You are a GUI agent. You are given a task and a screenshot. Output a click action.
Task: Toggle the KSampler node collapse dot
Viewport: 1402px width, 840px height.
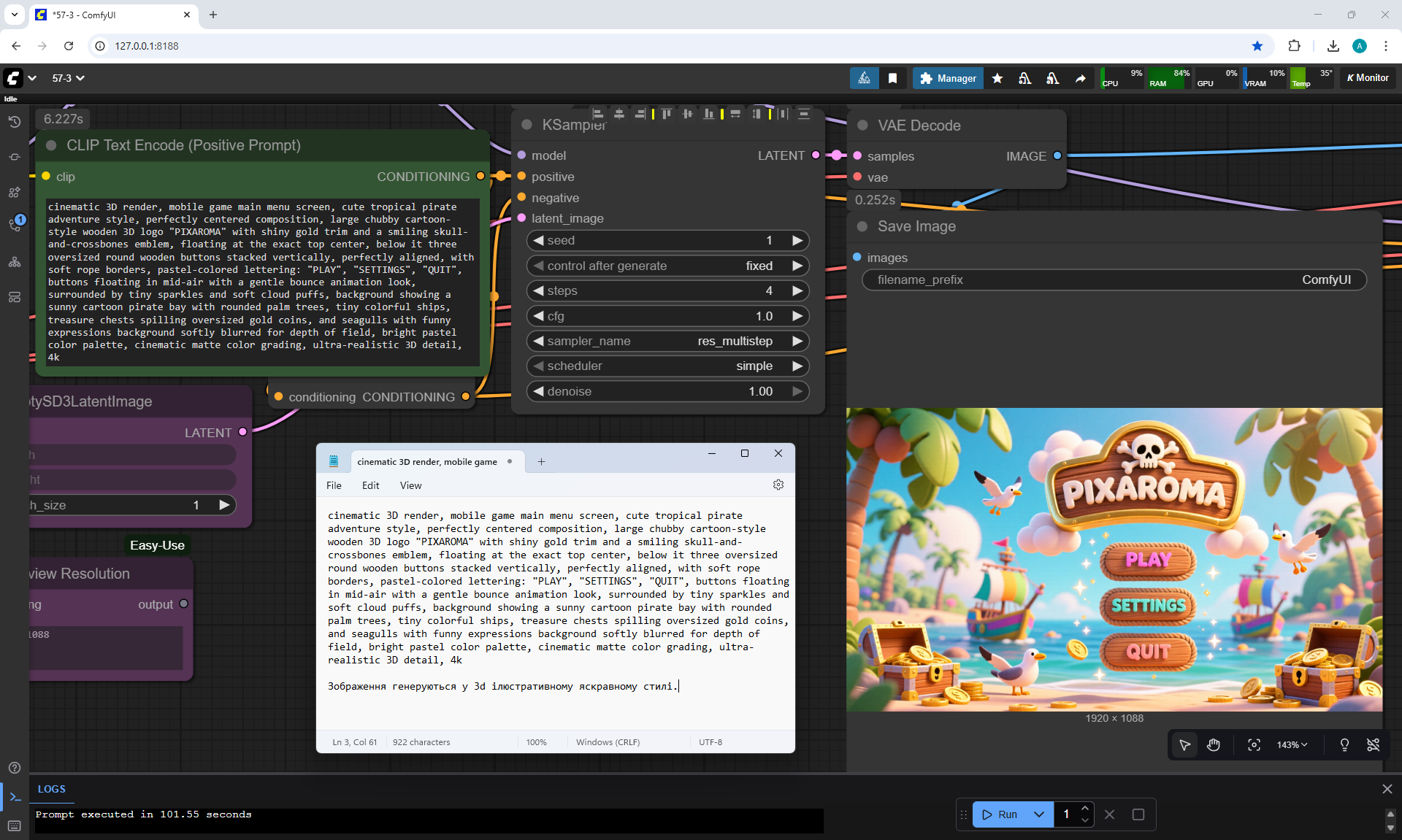pyautogui.click(x=526, y=125)
